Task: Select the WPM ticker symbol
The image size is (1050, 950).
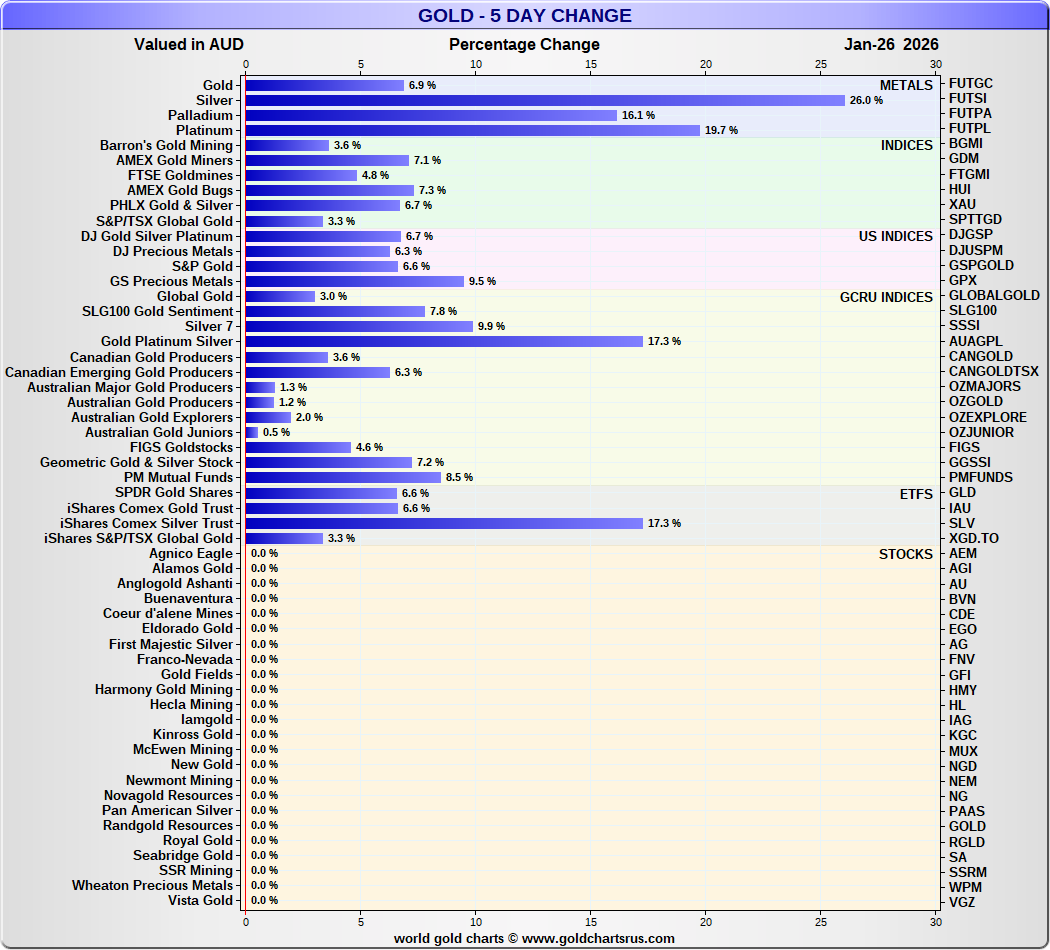Action: pos(964,886)
